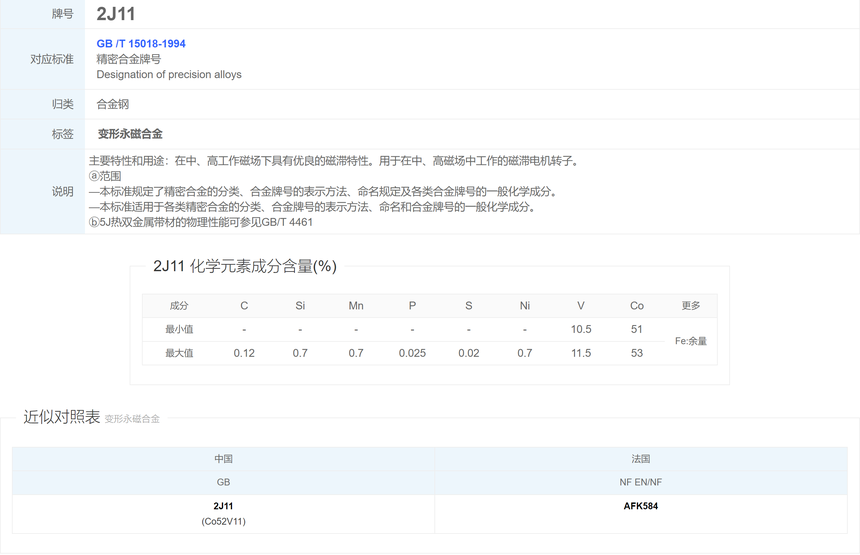Open the AFK584 French equivalent grade
The height and width of the screenshot is (555, 860).
[x=641, y=506]
